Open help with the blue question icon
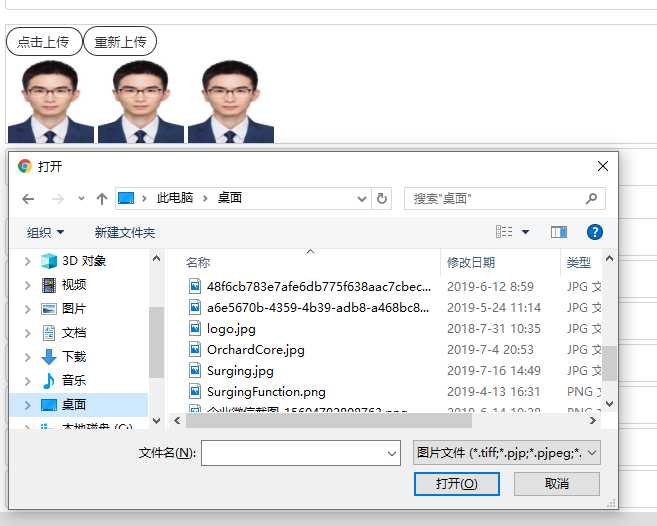657x526 pixels. pos(595,232)
